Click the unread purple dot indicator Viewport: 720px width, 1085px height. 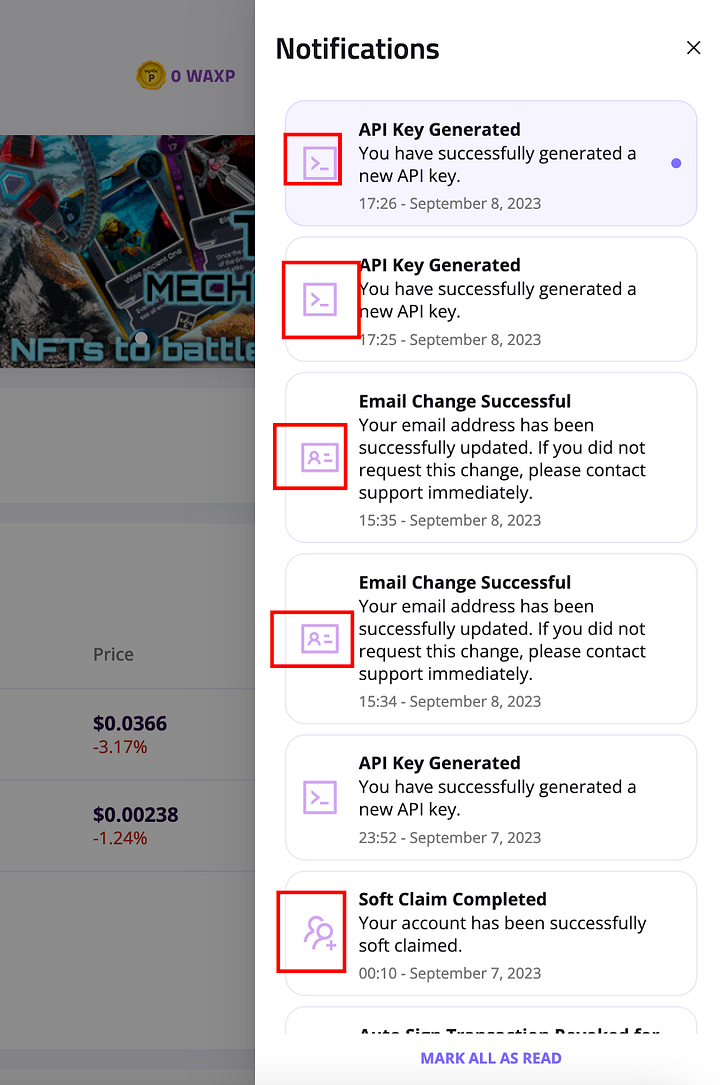tap(676, 163)
